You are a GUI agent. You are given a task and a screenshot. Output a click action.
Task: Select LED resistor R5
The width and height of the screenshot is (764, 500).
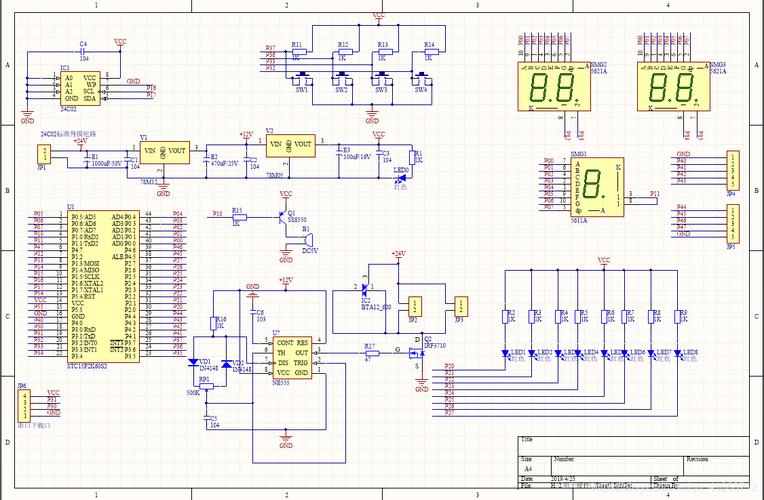(578, 317)
